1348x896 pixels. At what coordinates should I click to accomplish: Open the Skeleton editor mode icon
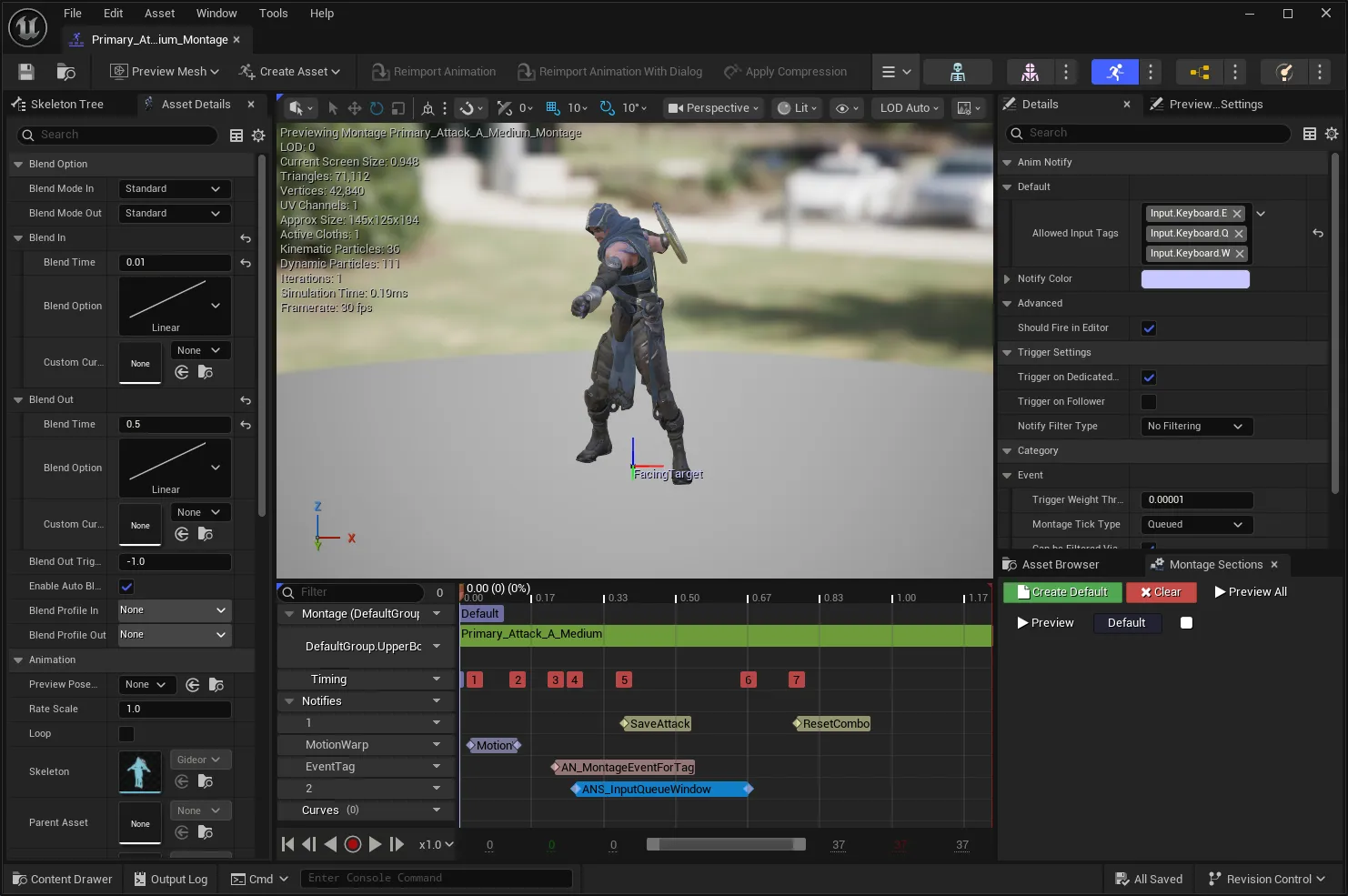pyautogui.click(x=957, y=72)
